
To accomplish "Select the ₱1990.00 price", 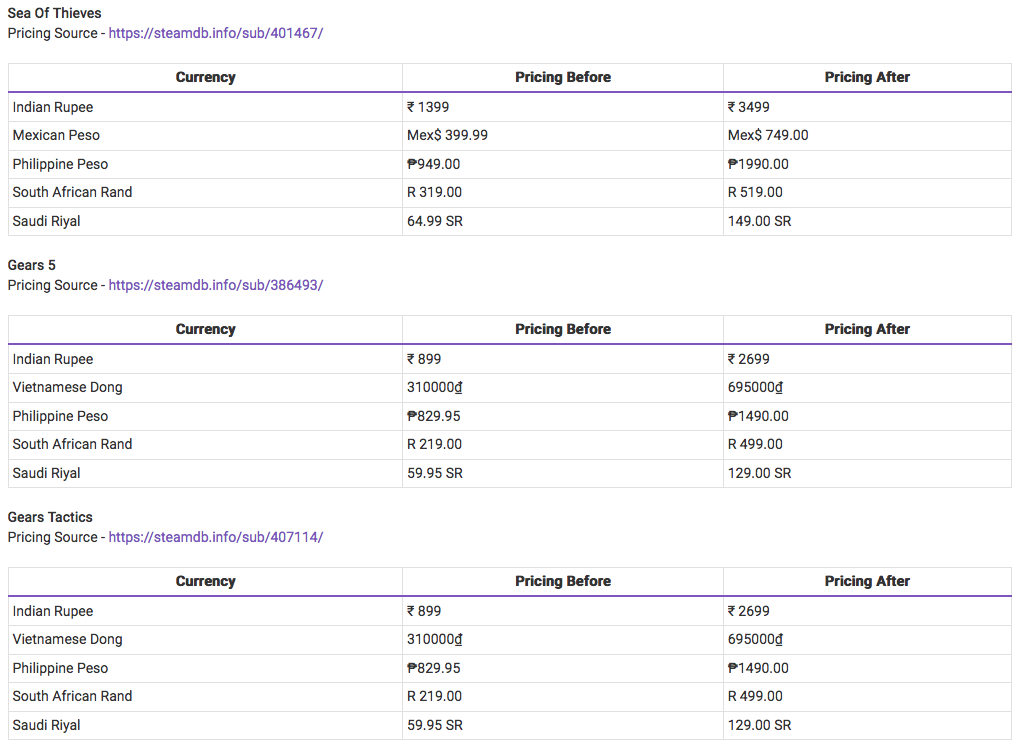I will 758,164.
